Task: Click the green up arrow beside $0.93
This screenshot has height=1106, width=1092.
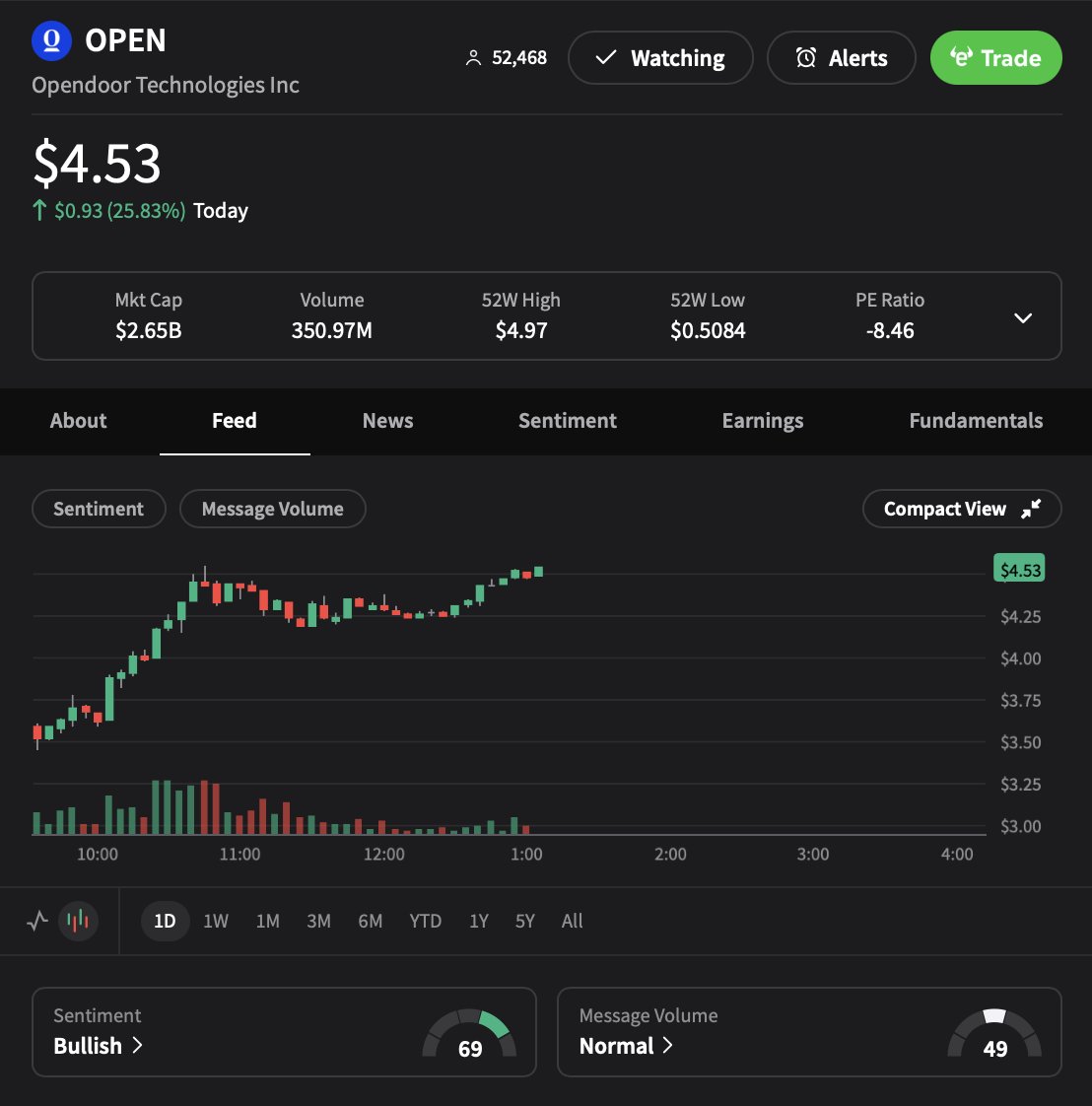Action: 39,210
